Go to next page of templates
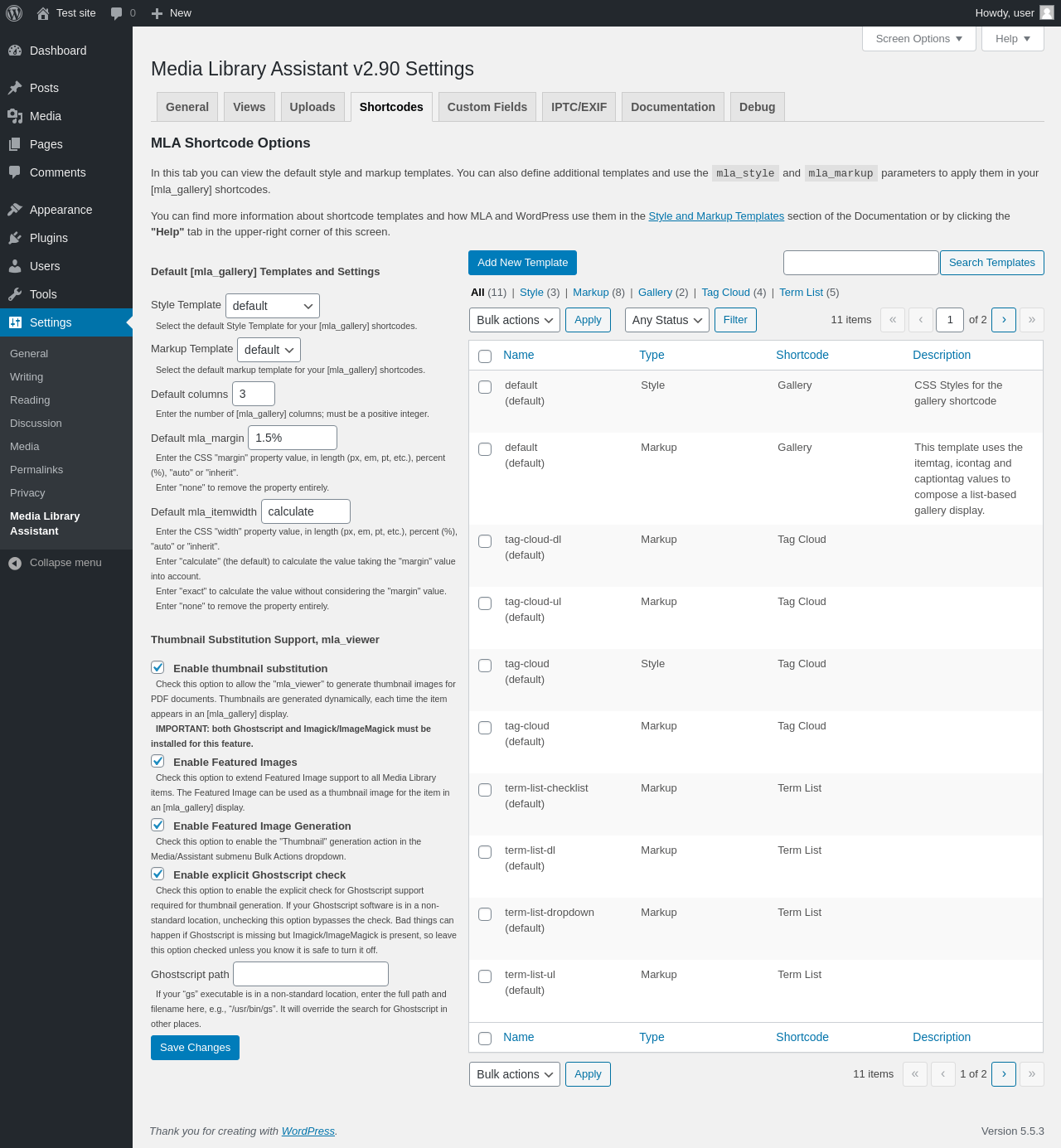 (1003, 320)
